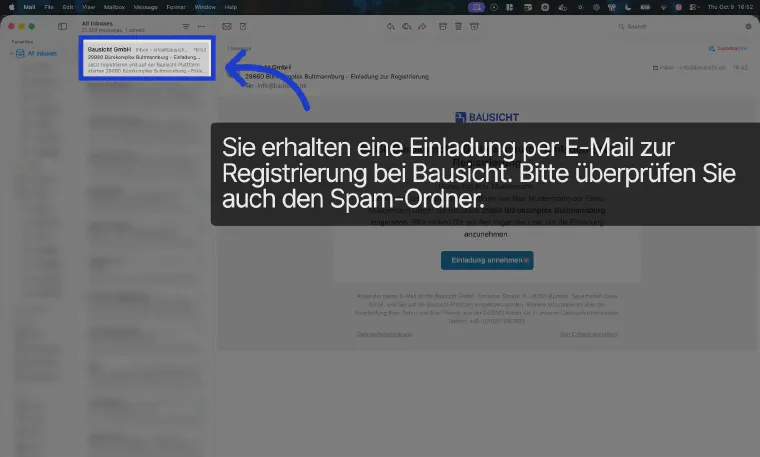Select the Bausicht GmbH email in the list
760x457 pixels.
[147, 58]
